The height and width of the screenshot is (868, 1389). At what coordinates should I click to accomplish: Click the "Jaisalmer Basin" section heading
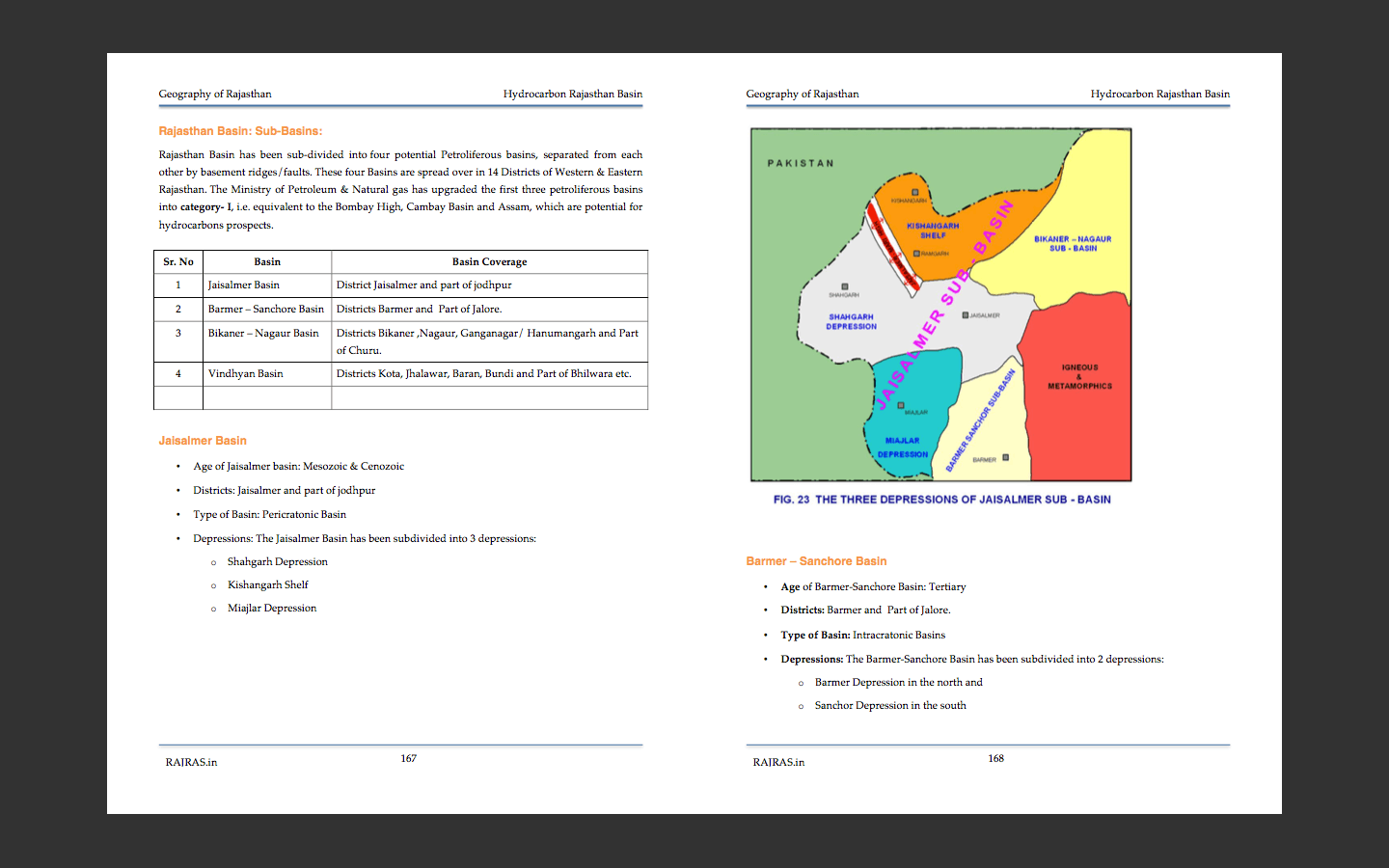point(203,440)
